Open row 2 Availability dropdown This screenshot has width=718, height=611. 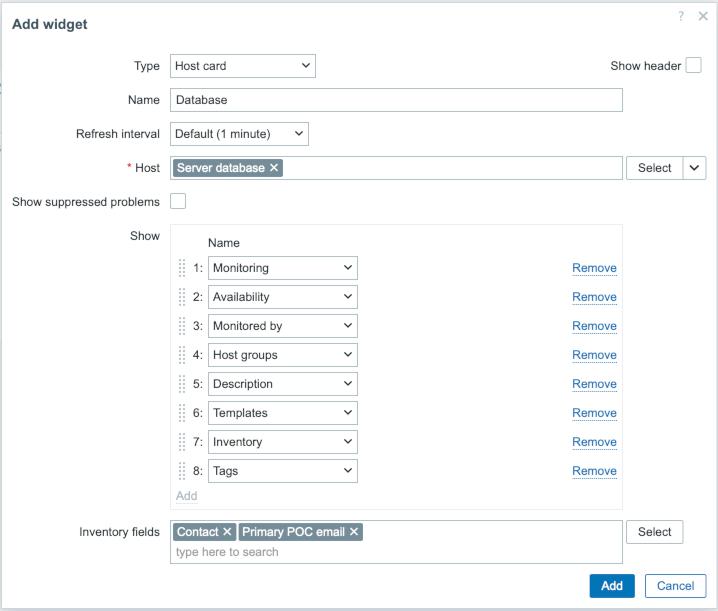coord(283,297)
